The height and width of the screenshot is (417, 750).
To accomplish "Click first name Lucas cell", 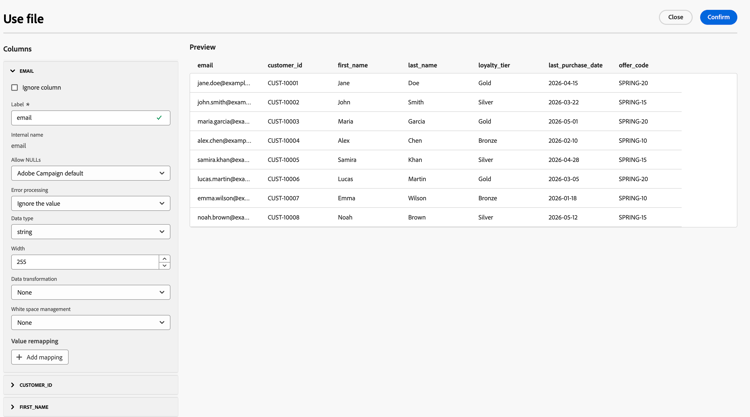I will click(x=345, y=178).
